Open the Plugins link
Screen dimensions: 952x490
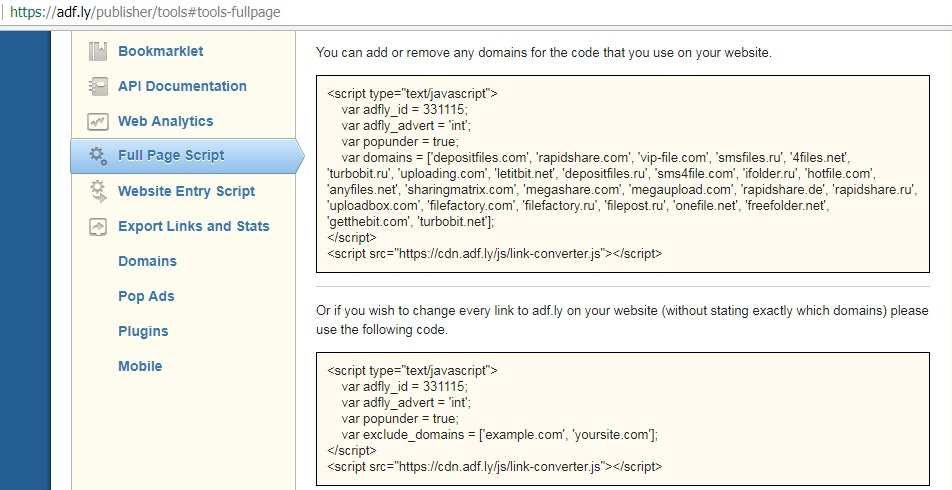[143, 332]
